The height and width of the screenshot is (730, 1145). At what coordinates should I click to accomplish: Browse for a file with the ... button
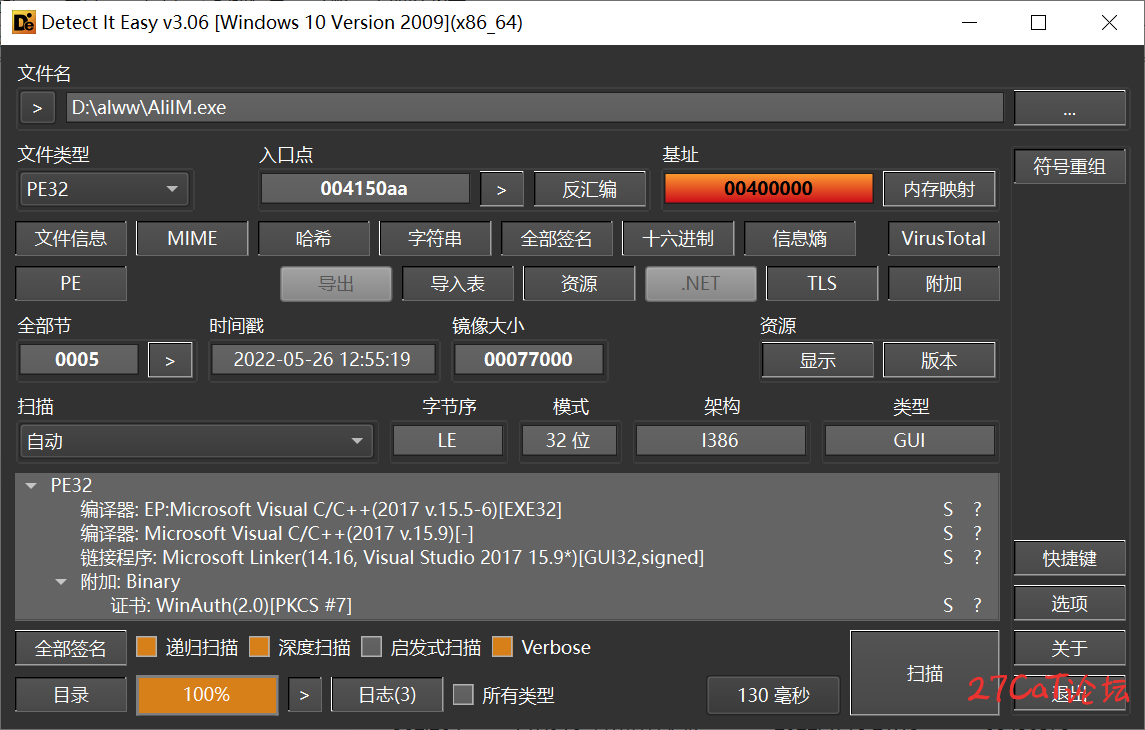pyautogui.click(x=1069, y=108)
